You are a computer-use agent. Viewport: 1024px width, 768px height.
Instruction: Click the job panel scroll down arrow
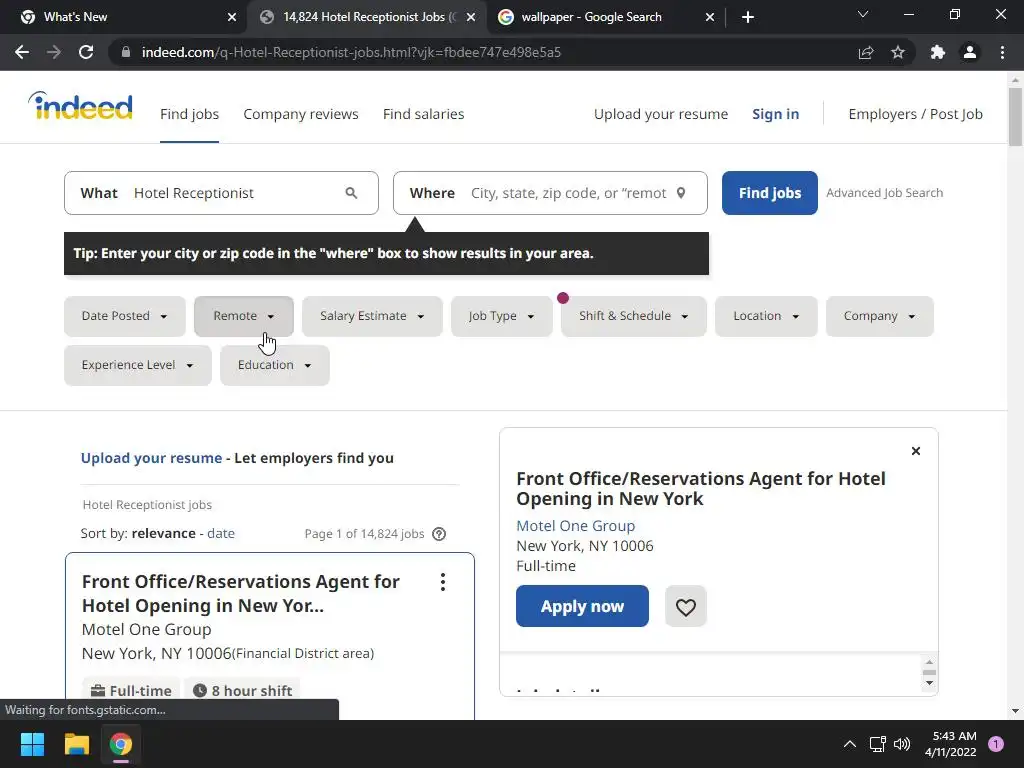click(929, 684)
